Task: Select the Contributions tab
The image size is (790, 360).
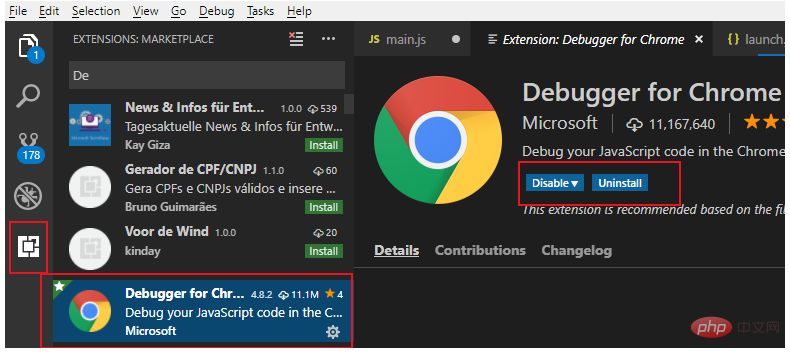Action: pyautogui.click(x=480, y=250)
